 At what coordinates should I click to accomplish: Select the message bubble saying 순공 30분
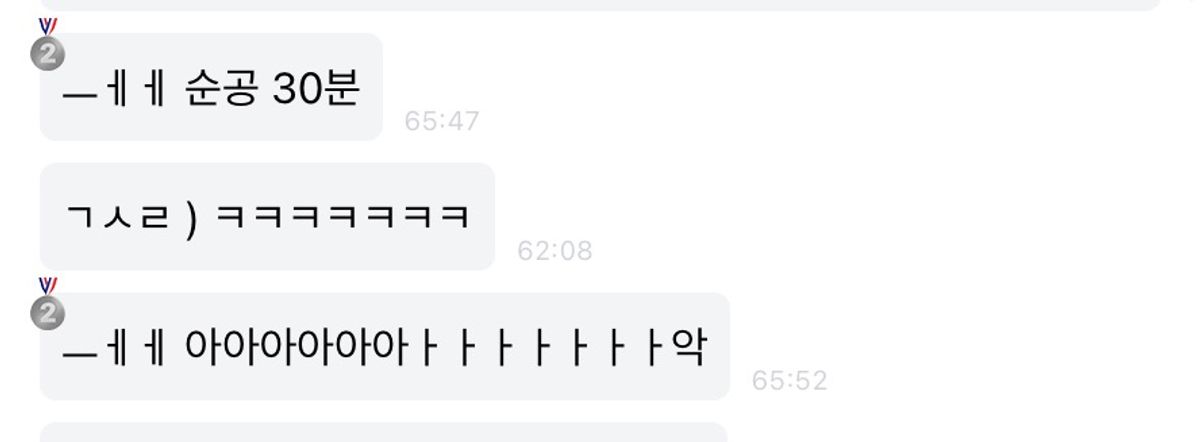click(211, 87)
